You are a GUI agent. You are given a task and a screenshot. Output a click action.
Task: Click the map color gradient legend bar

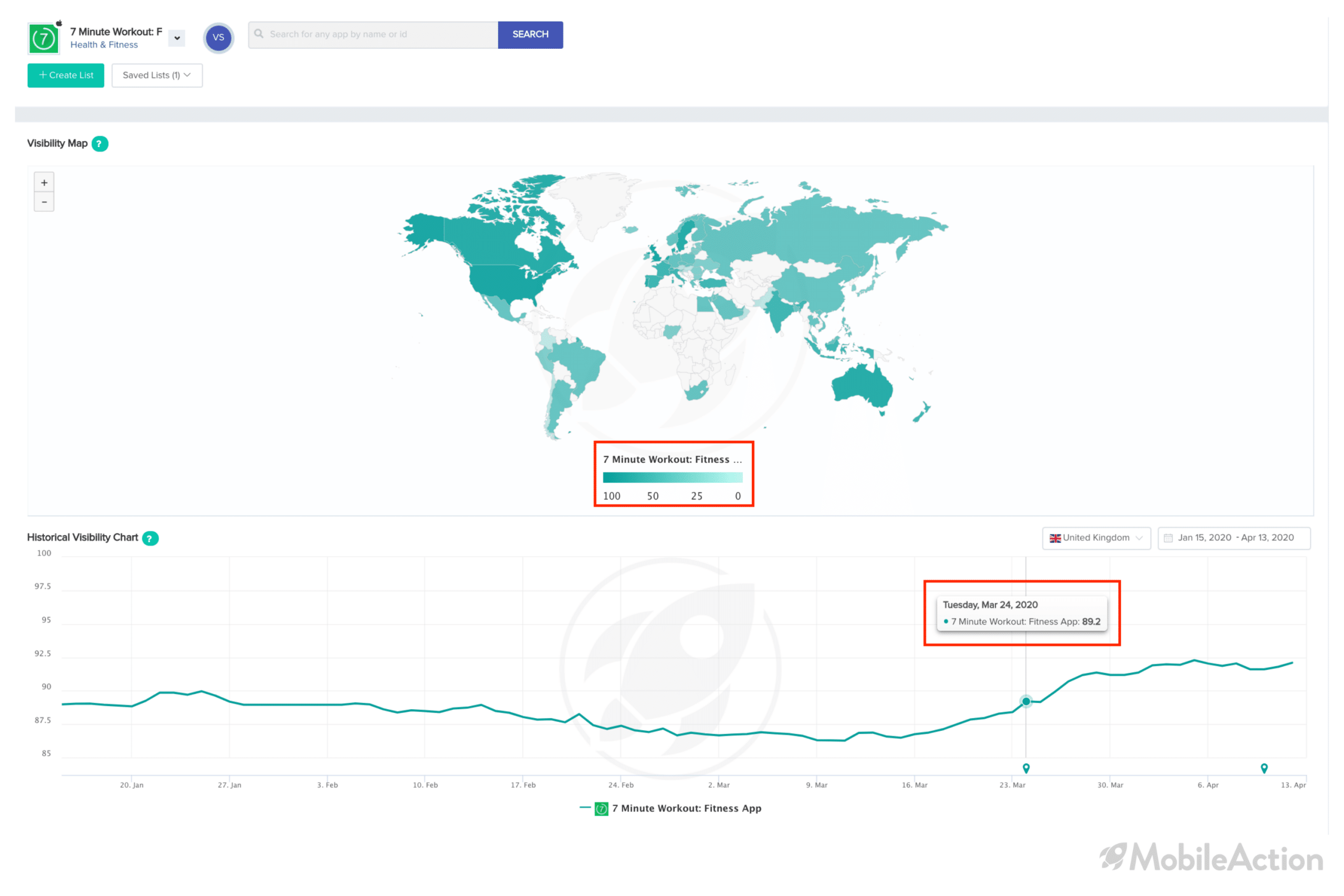pos(673,478)
